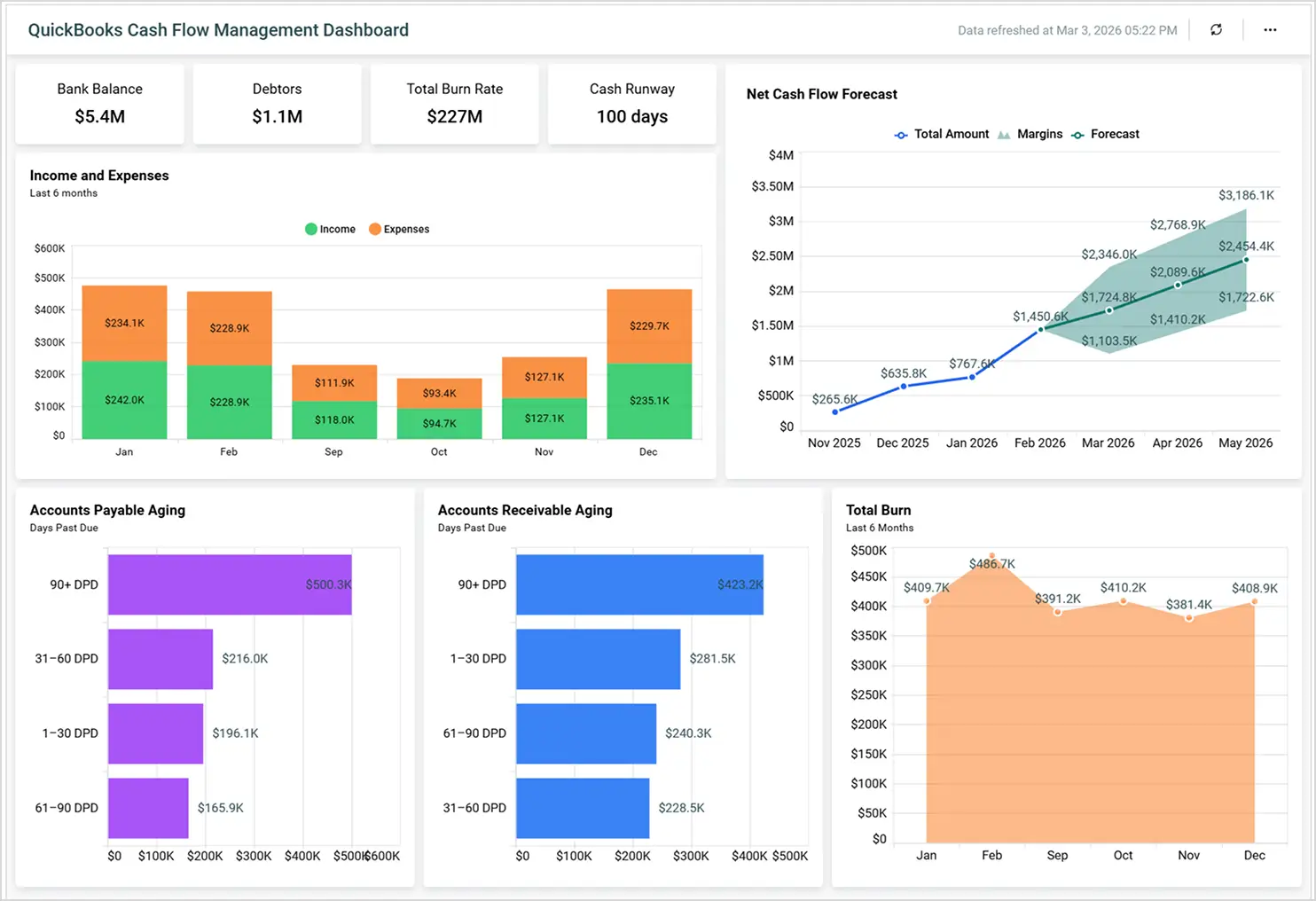The image size is (1316, 901).
Task: Click the Data refreshed timestamp text
Action: click(1067, 30)
